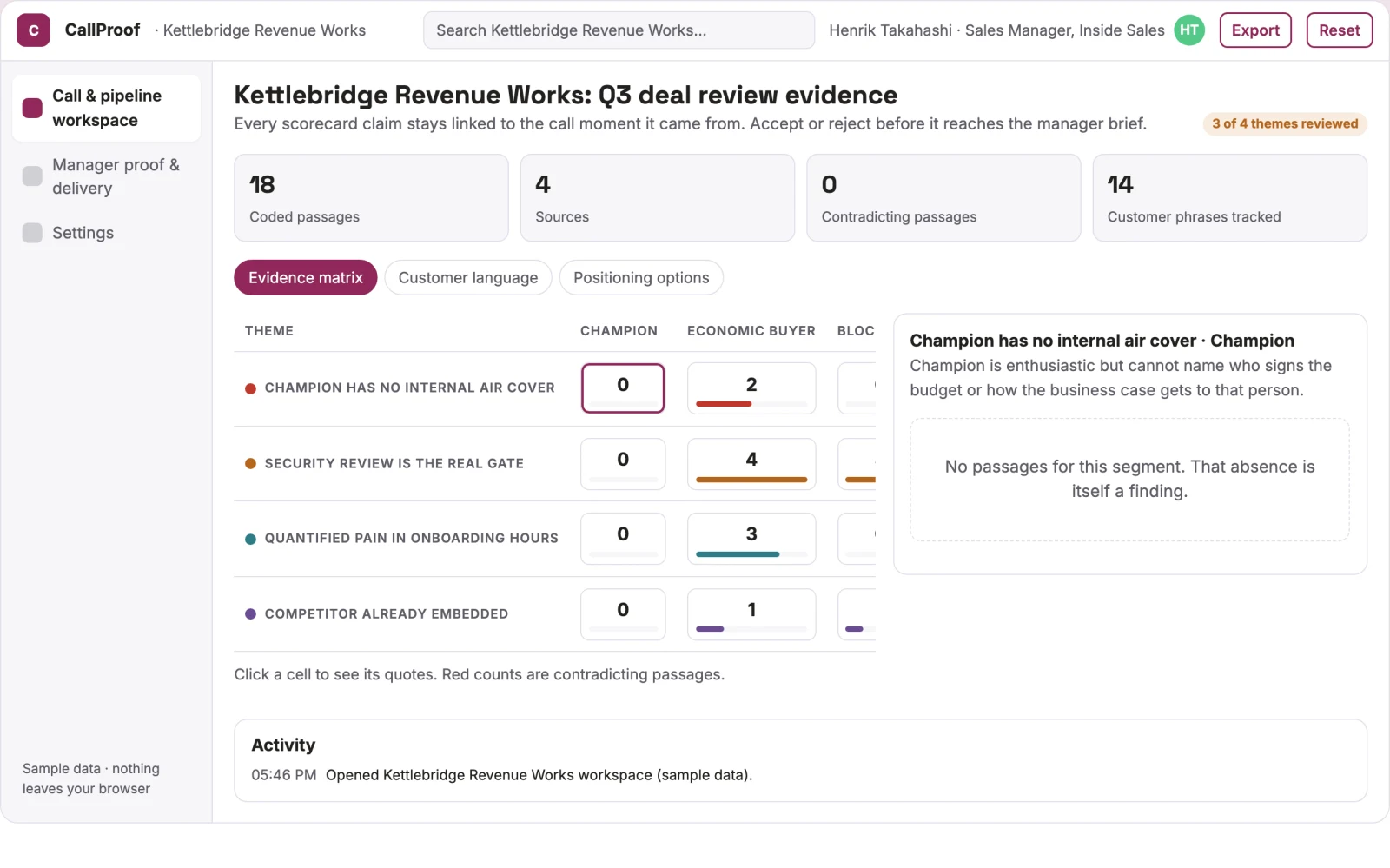Click the 0 Contradicting passages card
1390x868 pixels.
[943, 198]
